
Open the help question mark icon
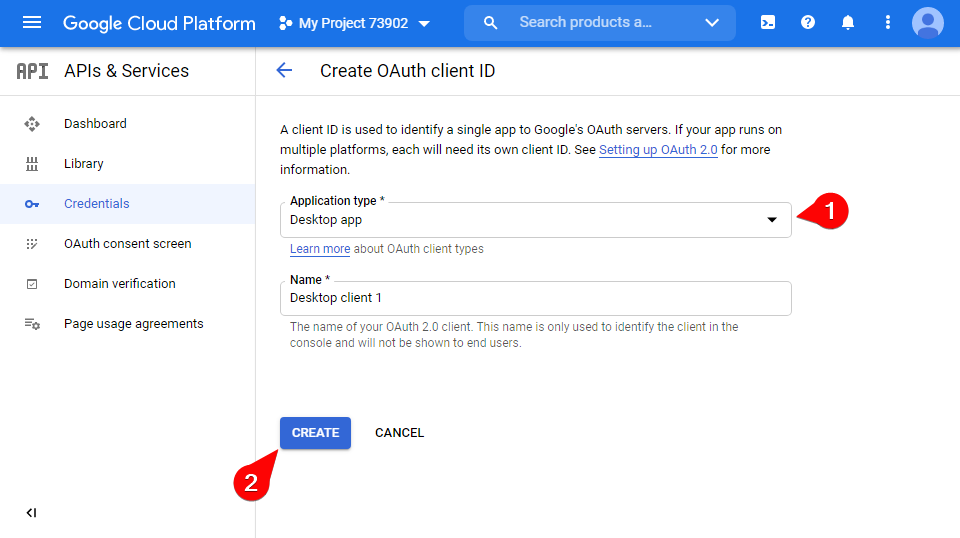click(x=808, y=23)
